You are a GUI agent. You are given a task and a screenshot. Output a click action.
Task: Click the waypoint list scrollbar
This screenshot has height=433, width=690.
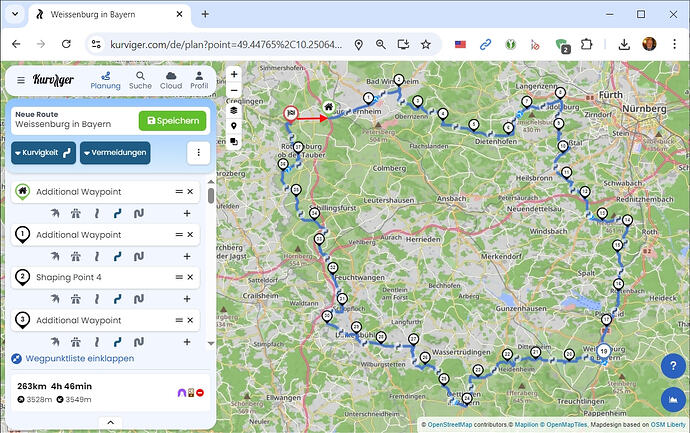[210, 195]
